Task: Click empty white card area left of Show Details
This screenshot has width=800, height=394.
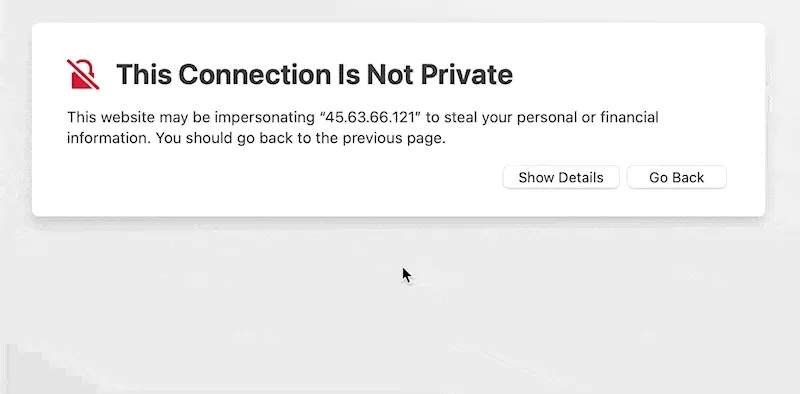Action: (x=281, y=179)
